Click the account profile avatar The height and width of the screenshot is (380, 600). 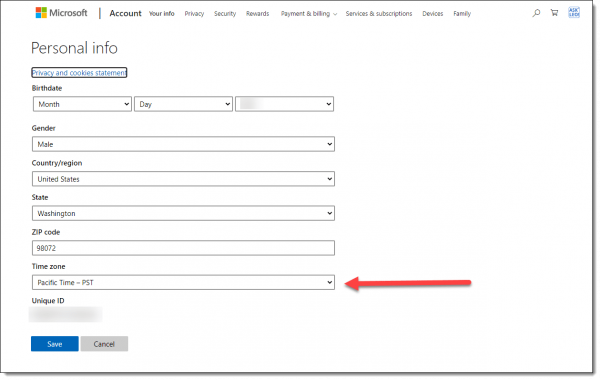coord(574,13)
